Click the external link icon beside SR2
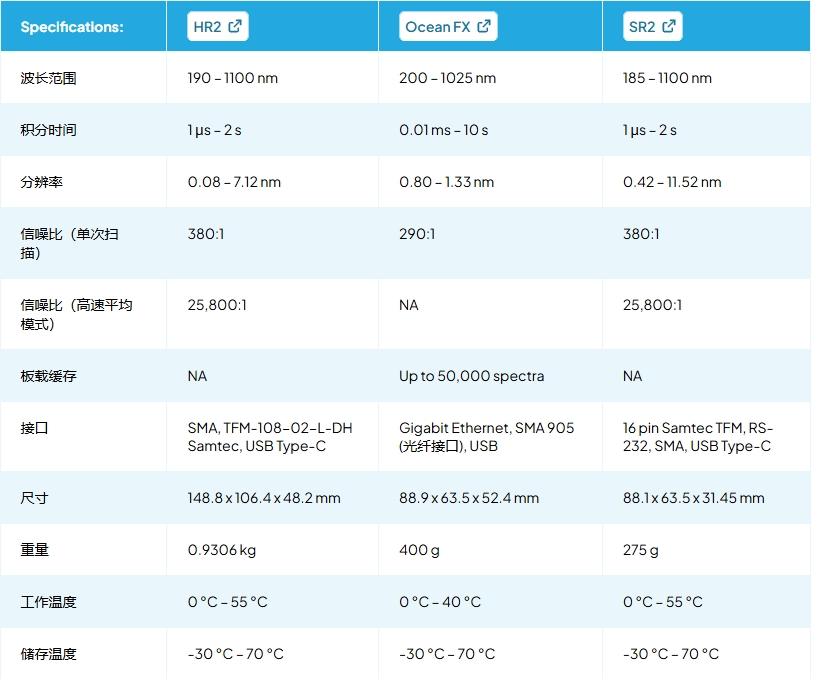The width and height of the screenshot is (817, 679). click(x=669, y=27)
